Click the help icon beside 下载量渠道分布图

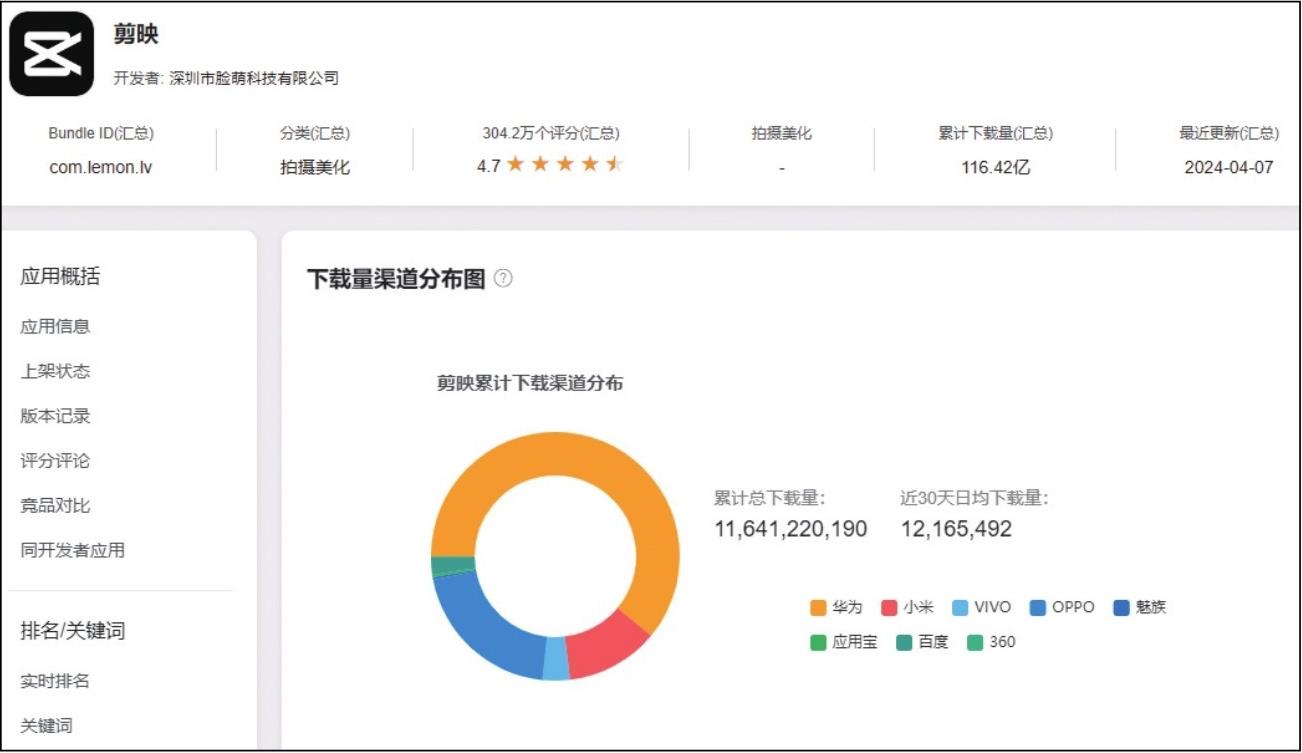[503, 279]
